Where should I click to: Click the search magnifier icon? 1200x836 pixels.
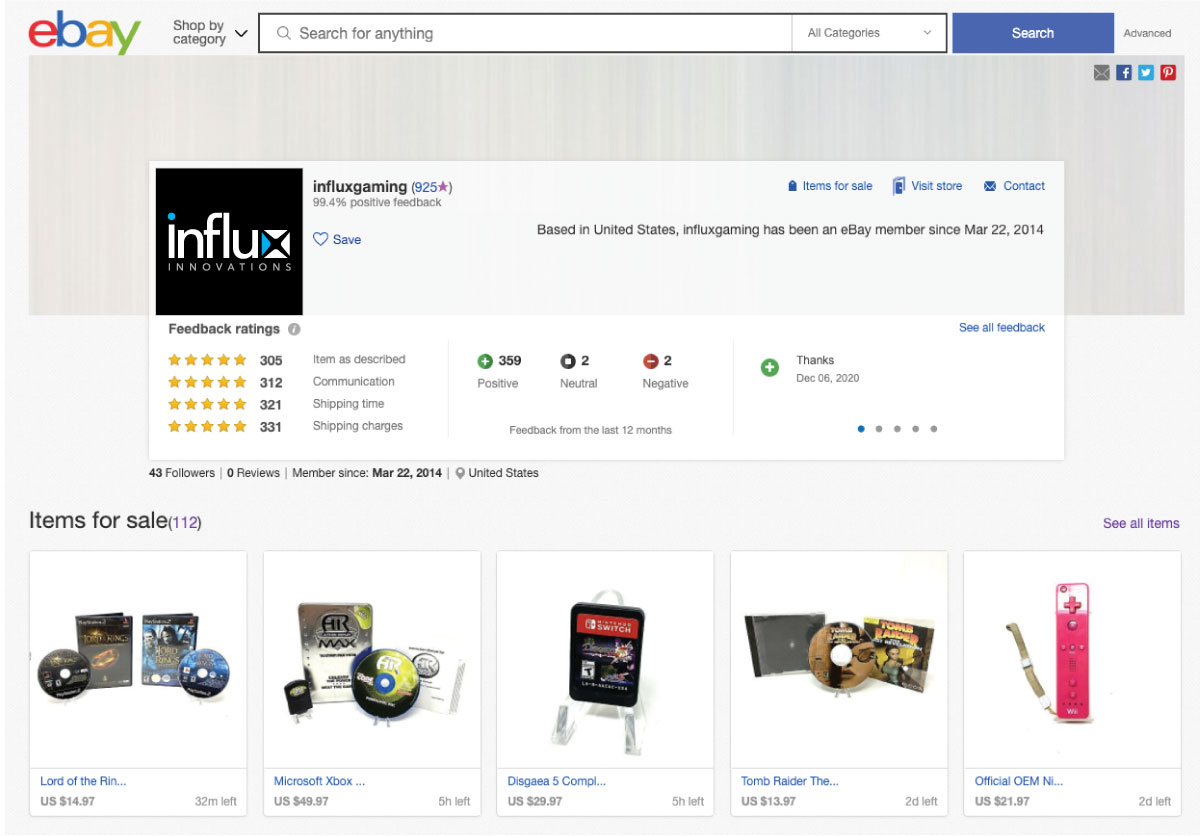coord(283,33)
